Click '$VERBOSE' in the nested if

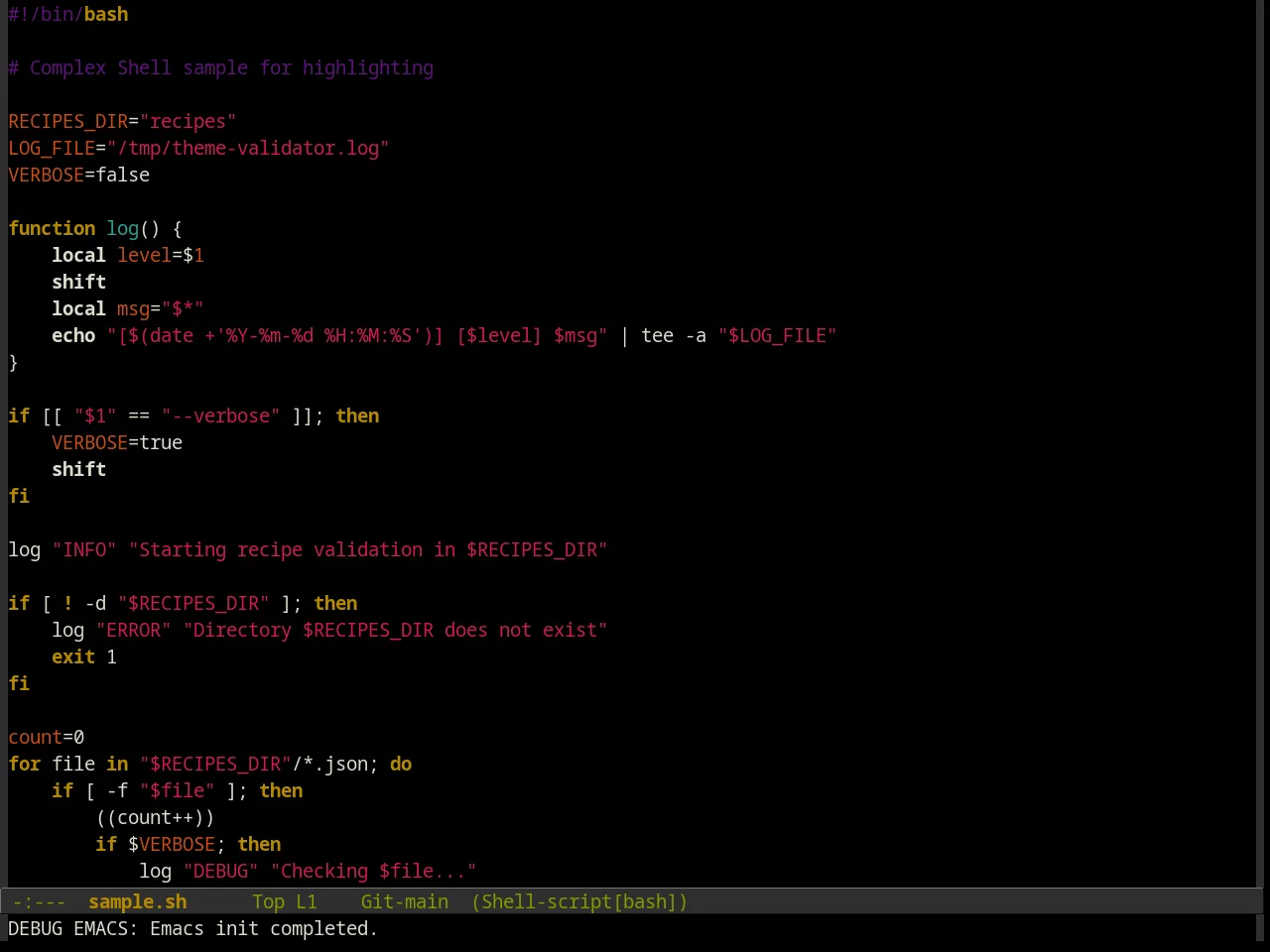[x=172, y=844]
